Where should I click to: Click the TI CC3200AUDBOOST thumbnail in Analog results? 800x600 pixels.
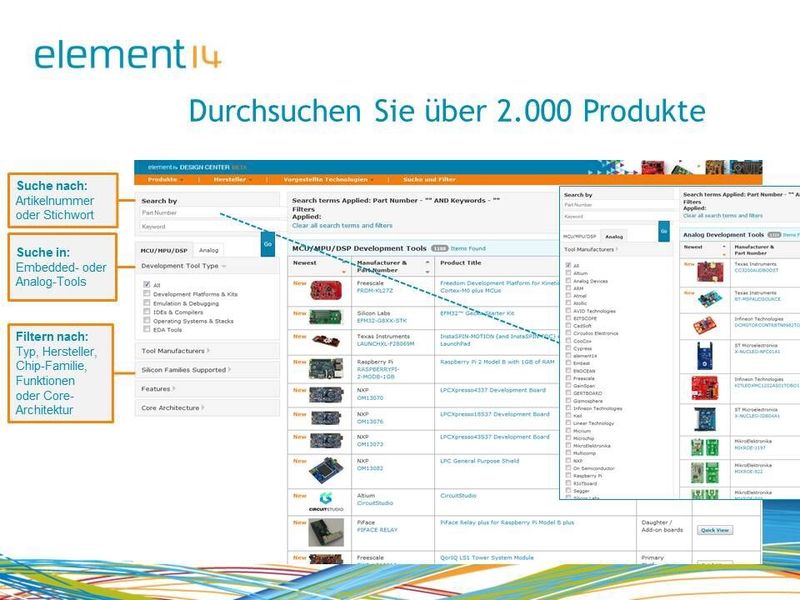[x=710, y=272]
